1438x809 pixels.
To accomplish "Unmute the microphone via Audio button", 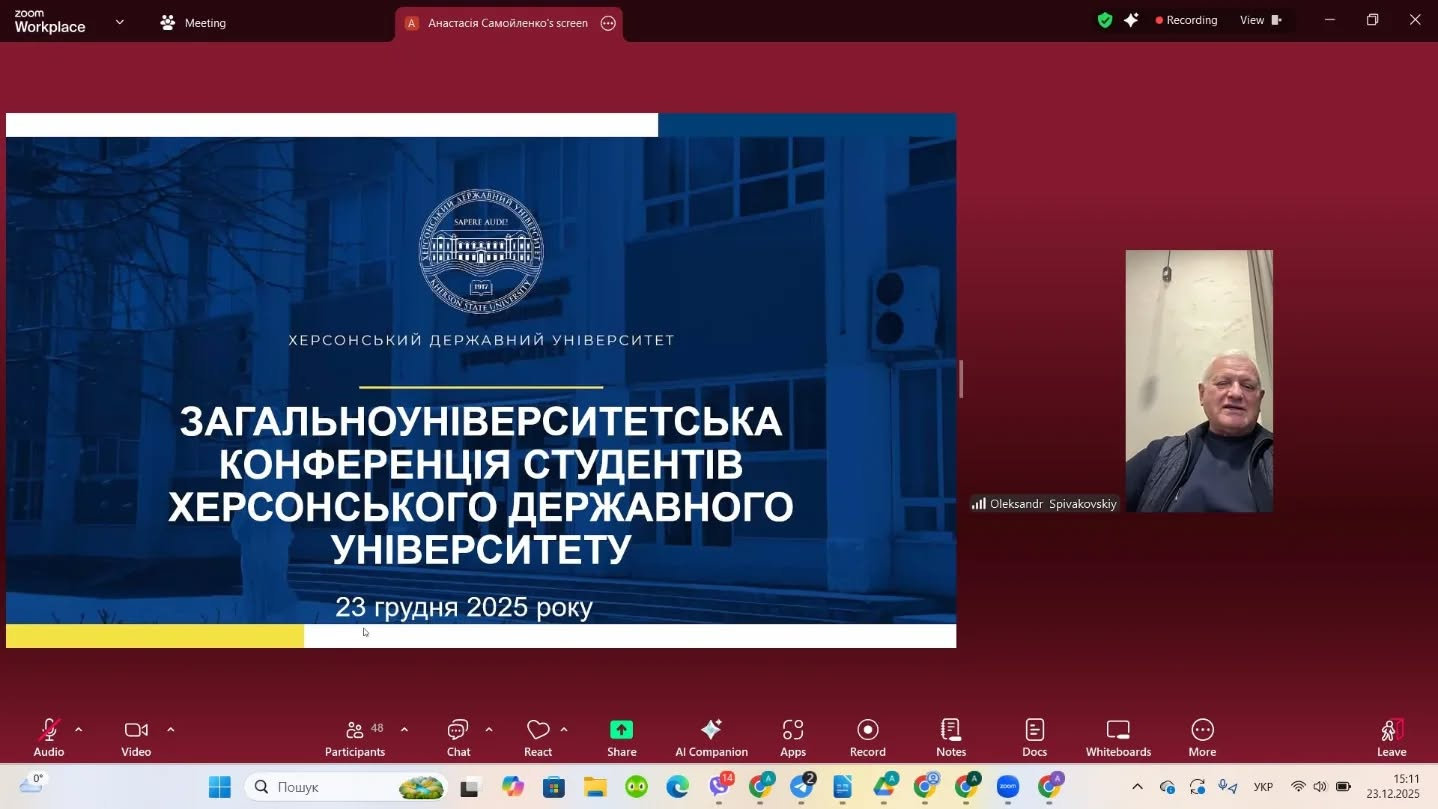I will [x=48, y=738].
